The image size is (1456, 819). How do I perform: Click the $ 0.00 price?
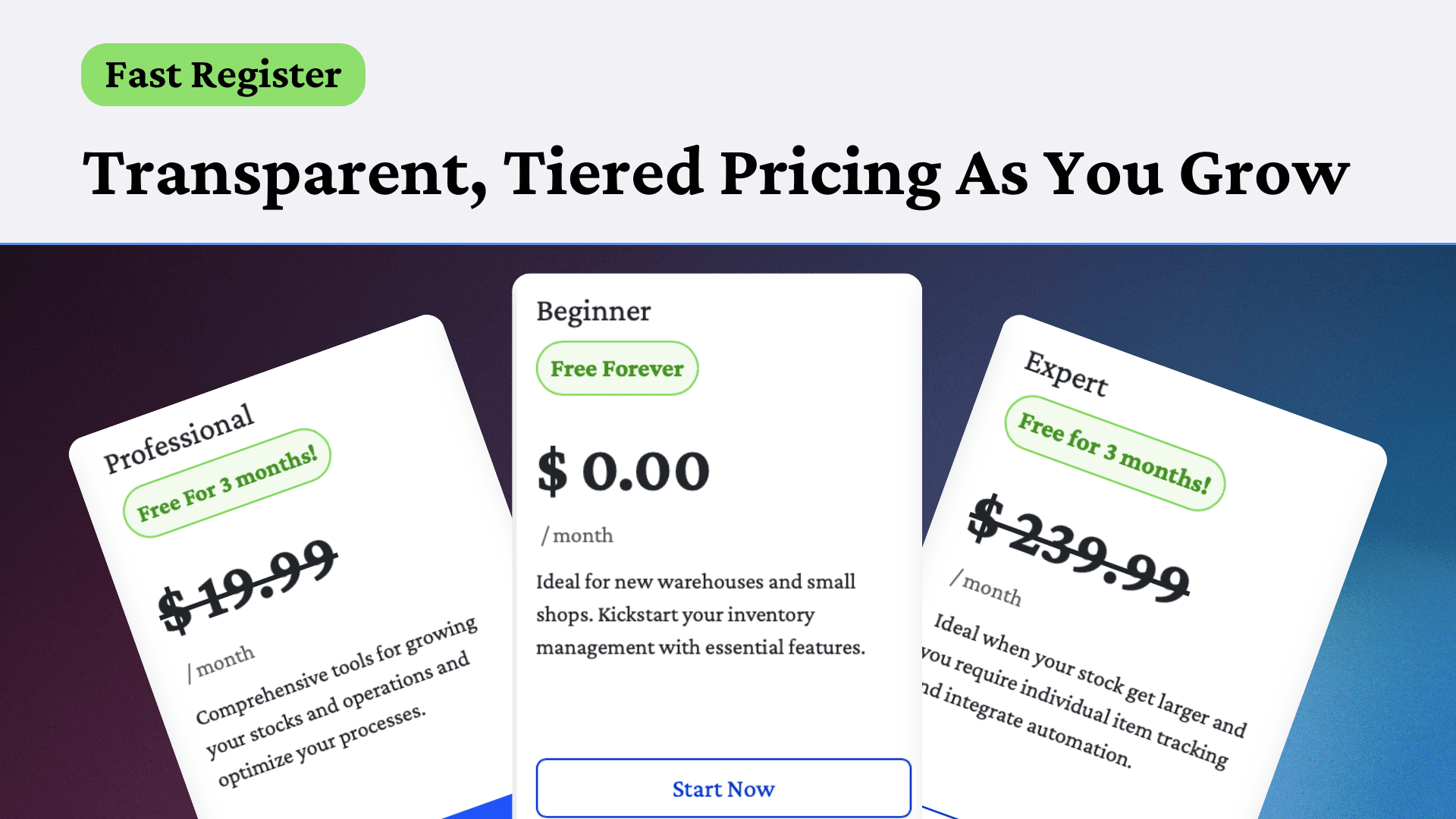tap(623, 471)
